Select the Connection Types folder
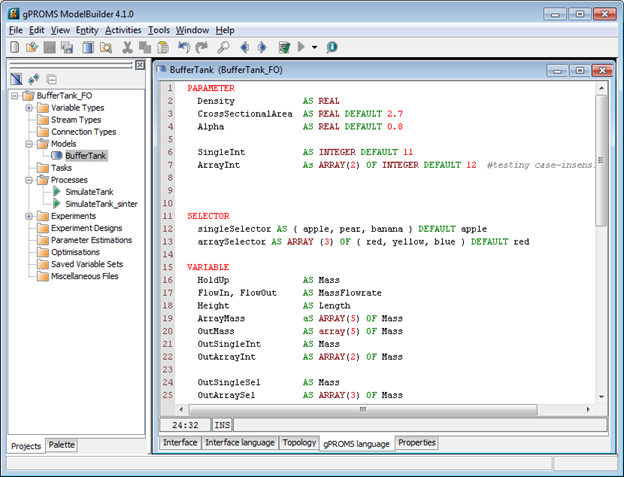The image size is (624, 477). 84,132
